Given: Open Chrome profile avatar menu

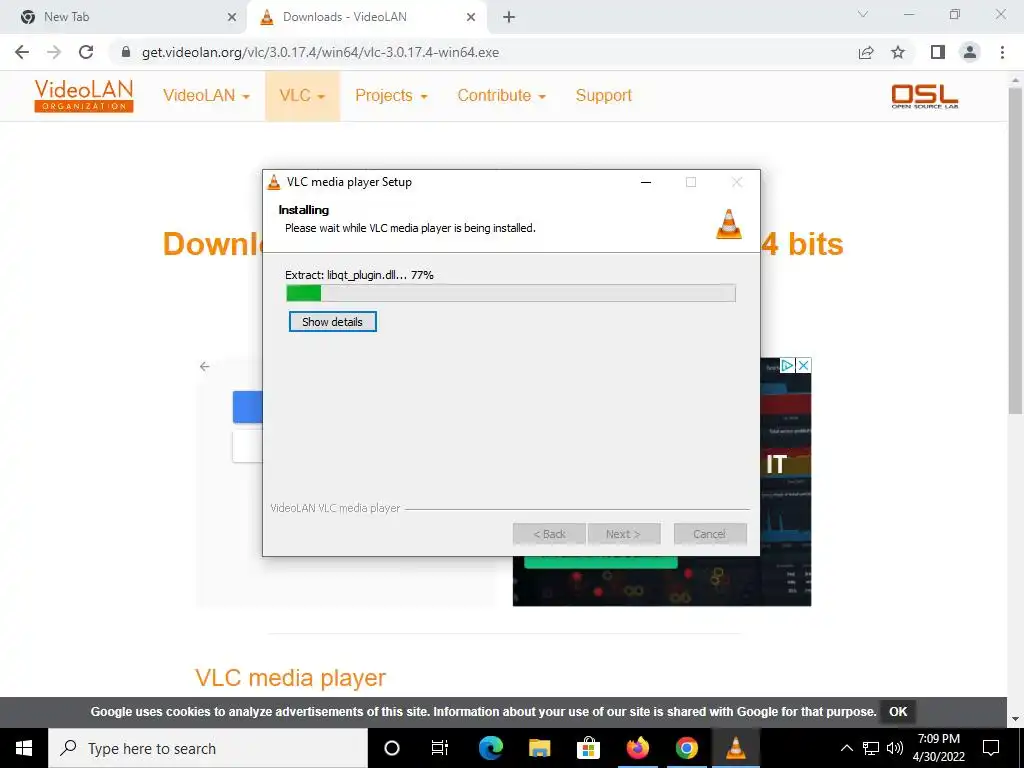Looking at the screenshot, I should (x=970, y=52).
